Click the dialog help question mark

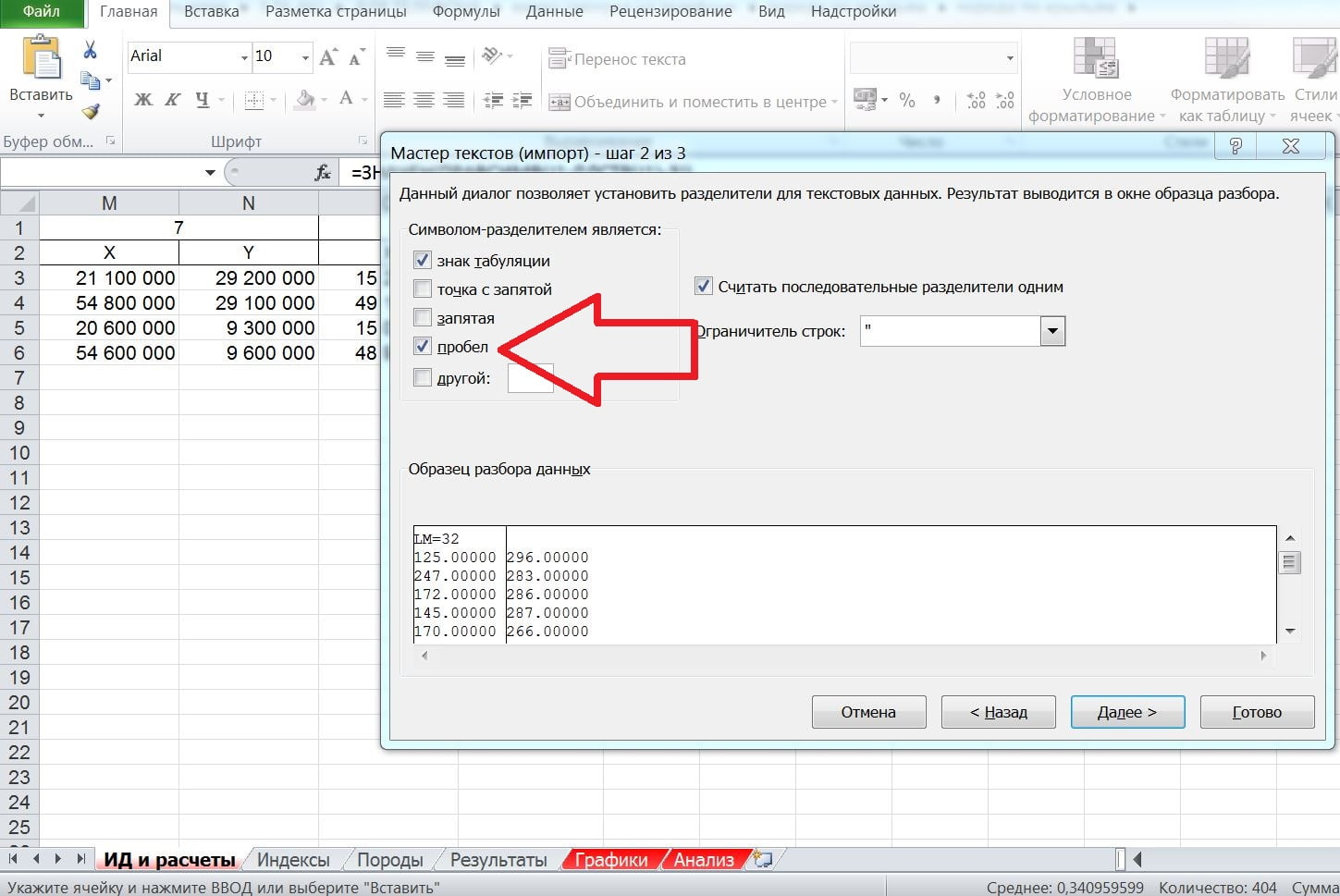pos(1235,146)
